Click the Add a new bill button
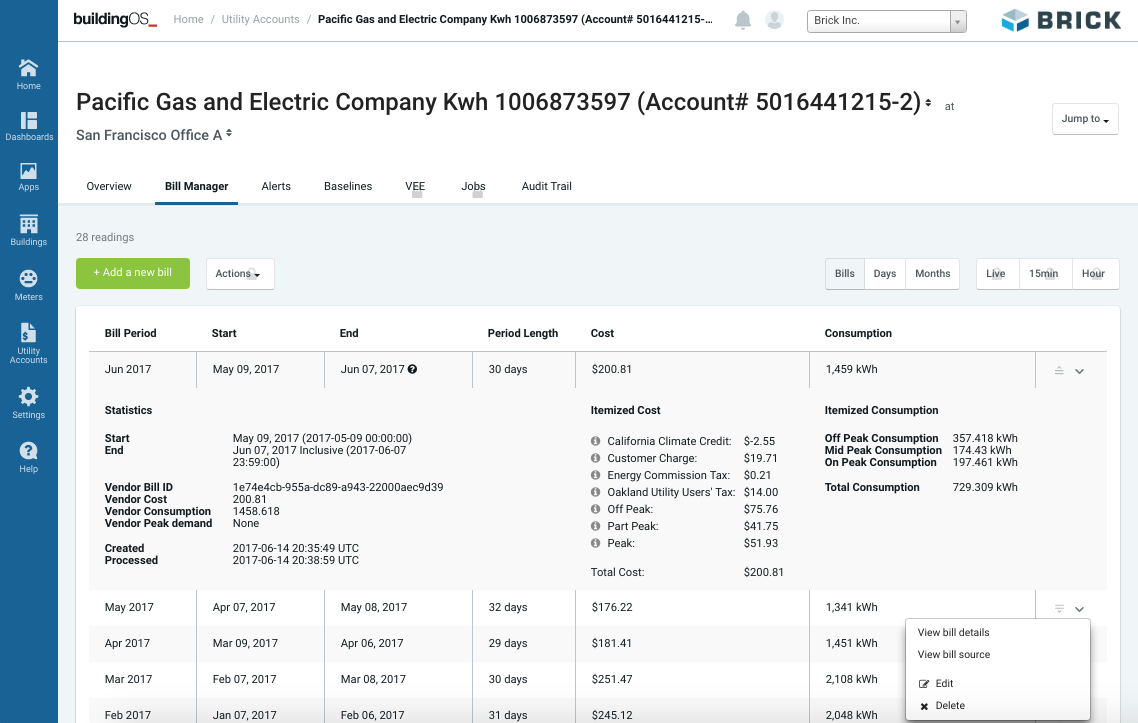Viewport: 1138px width, 723px height. tap(133, 273)
